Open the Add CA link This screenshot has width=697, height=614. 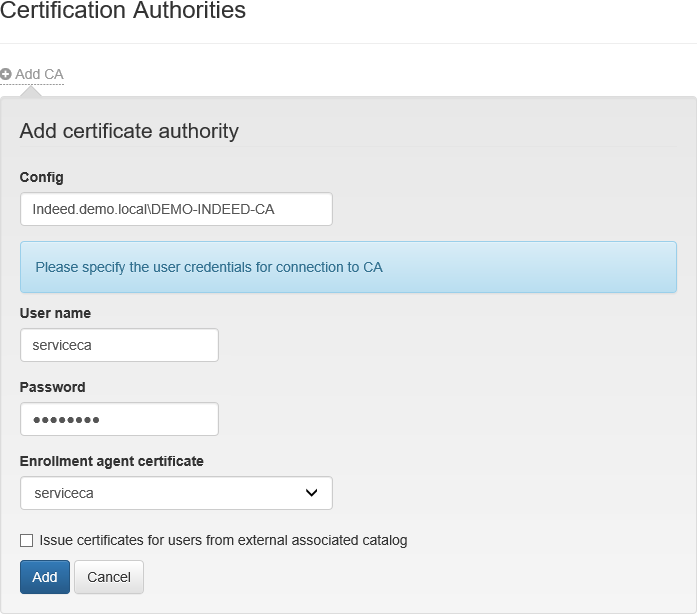coord(39,74)
